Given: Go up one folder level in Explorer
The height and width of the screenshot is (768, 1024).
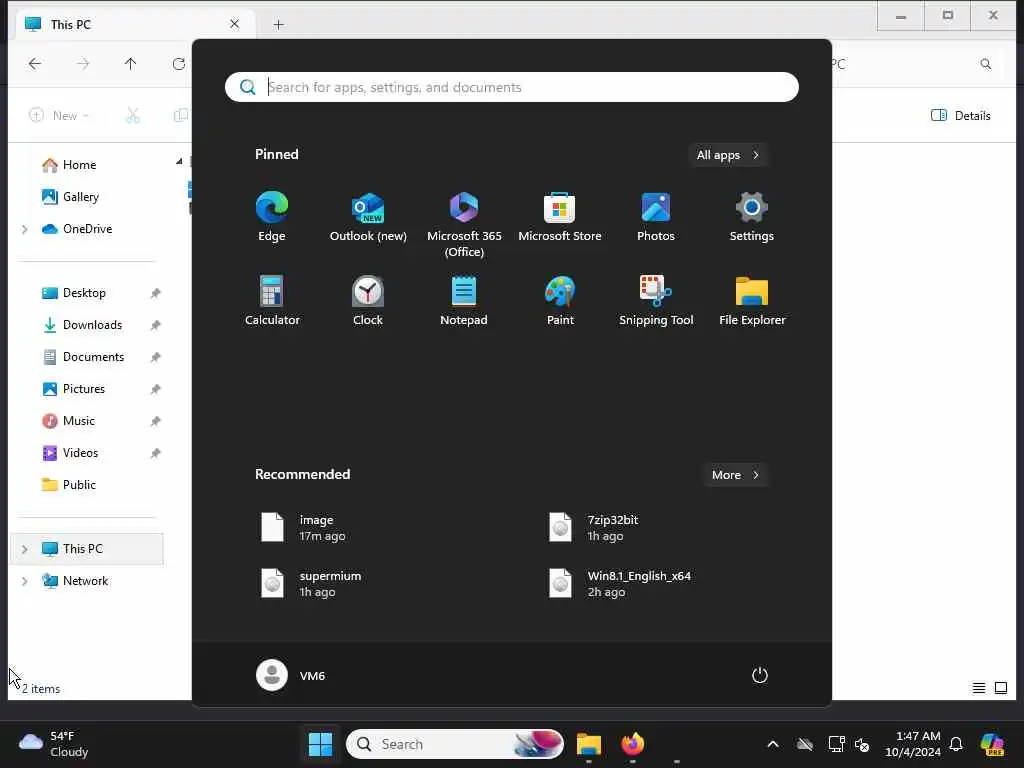Looking at the screenshot, I should (131, 63).
